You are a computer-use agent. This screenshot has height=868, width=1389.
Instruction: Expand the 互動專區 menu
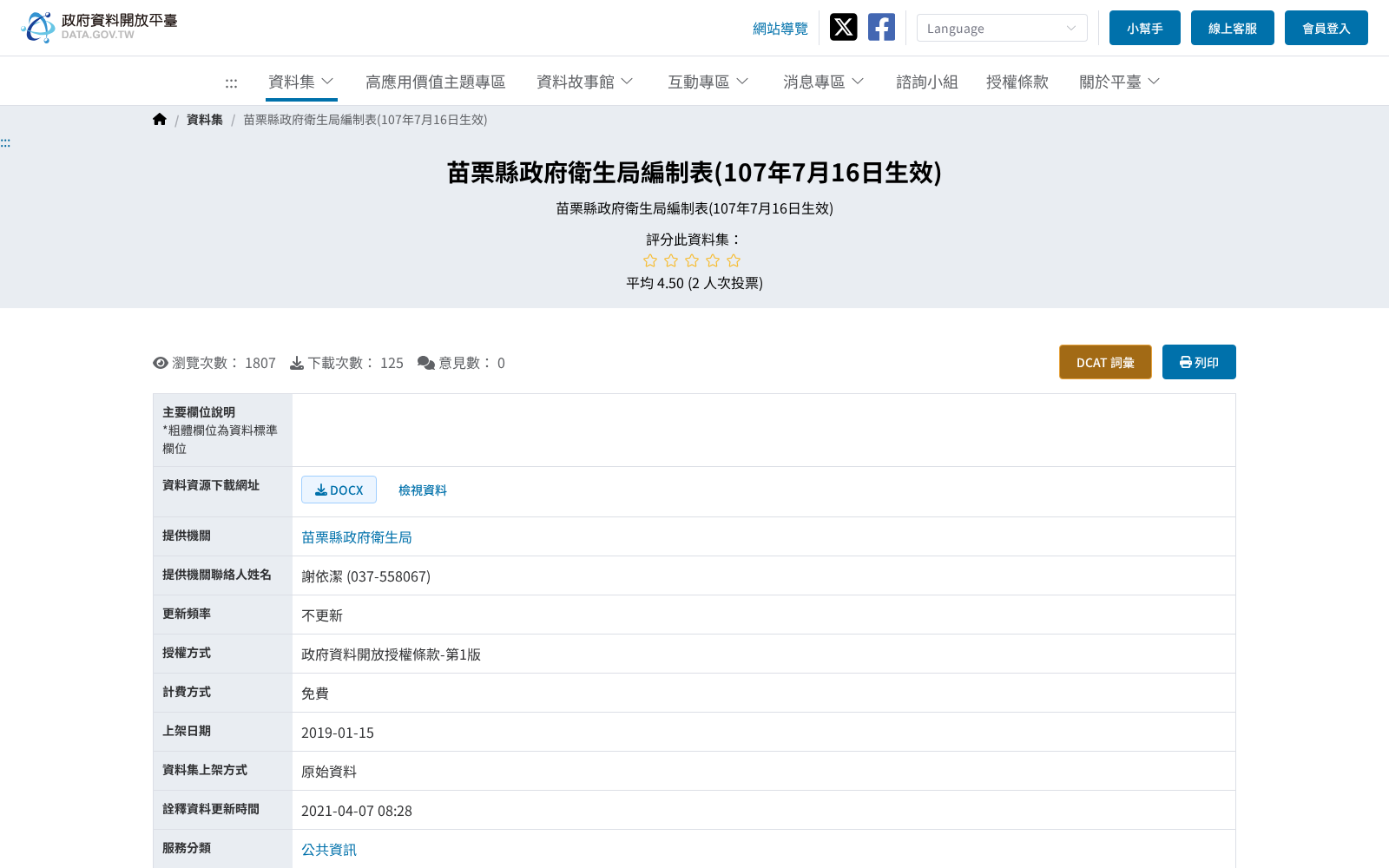pyautogui.click(x=708, y=82)
